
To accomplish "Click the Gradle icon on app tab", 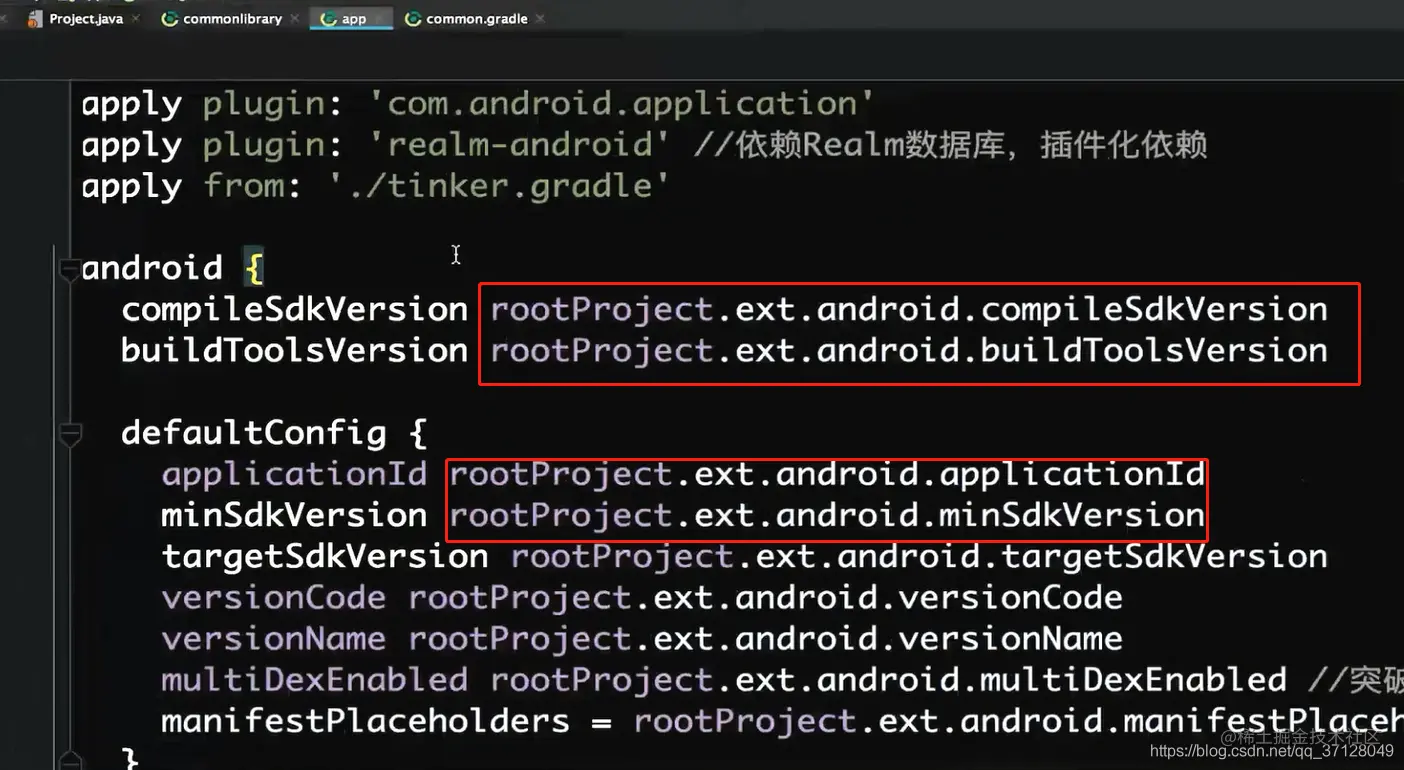I will (328, 19).
